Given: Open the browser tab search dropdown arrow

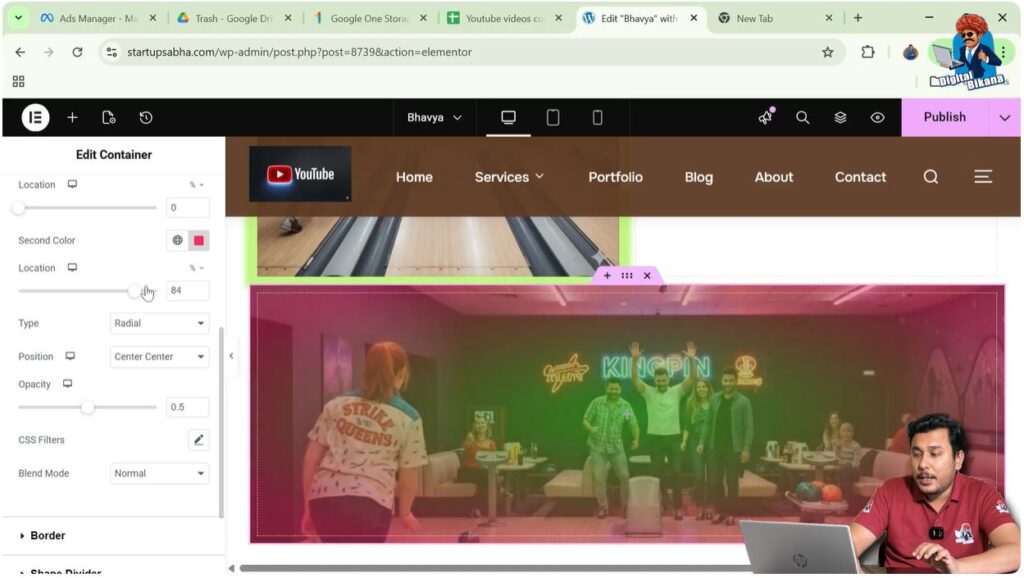Looking at the screenshot, I should (18, 18).
